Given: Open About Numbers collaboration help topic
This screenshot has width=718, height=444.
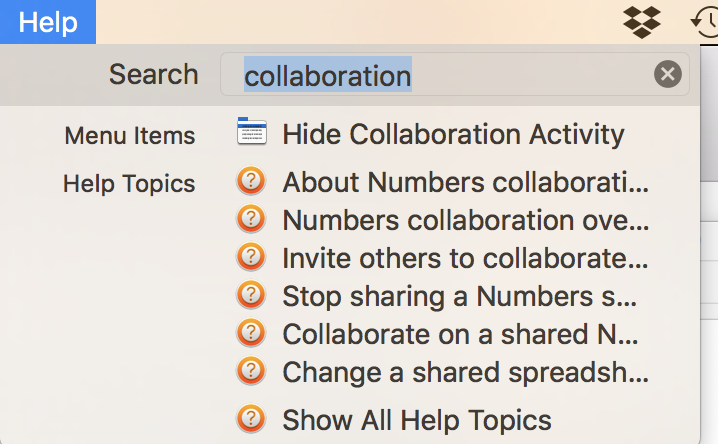Looking at the screenshot, I should pyautogui.click(x=465, y=183).
